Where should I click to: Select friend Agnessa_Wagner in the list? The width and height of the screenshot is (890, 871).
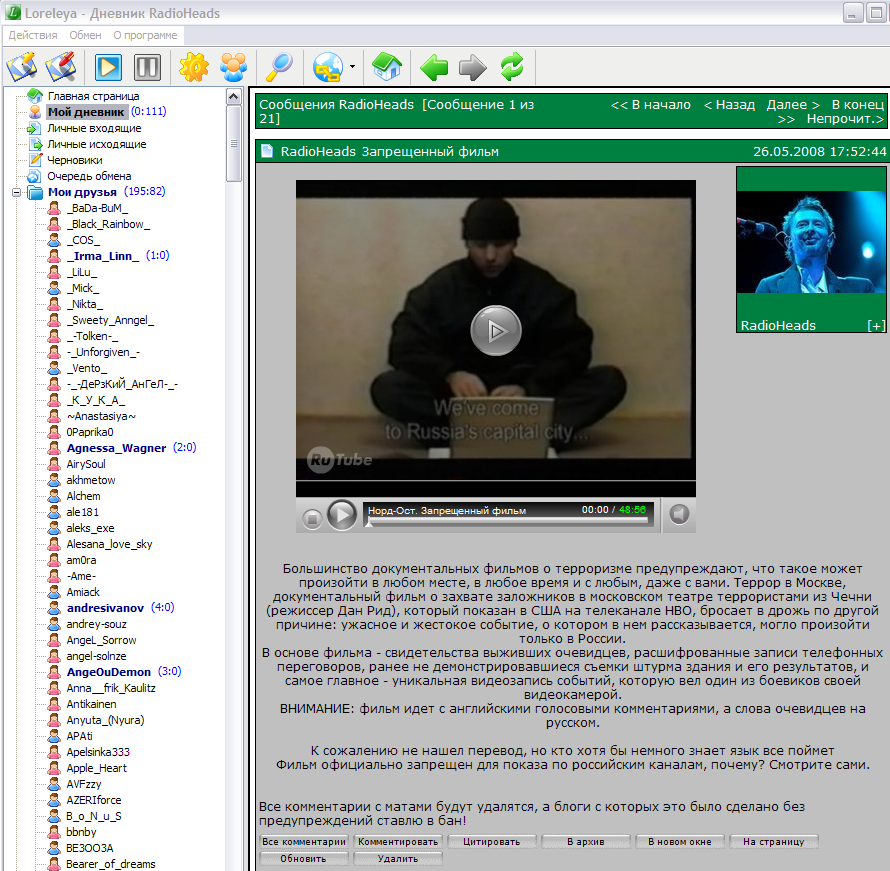(x=116, y=448)
